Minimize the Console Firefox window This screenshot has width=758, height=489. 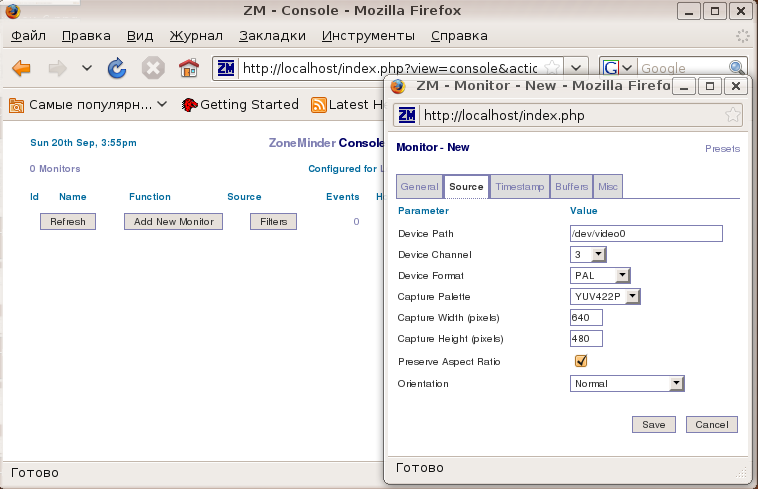689,11
